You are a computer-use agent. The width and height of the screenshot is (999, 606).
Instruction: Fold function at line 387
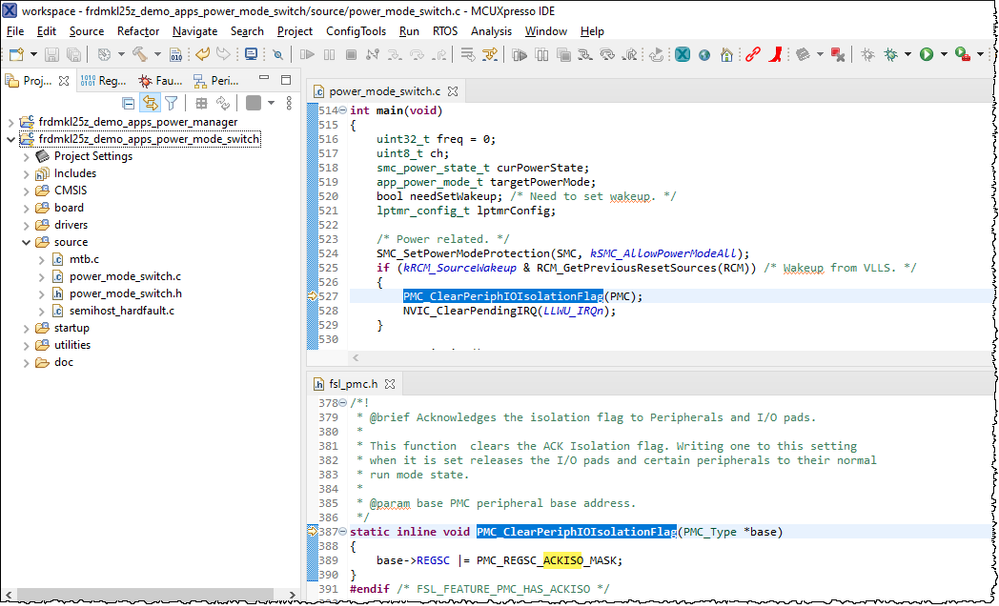coord(343,531)
